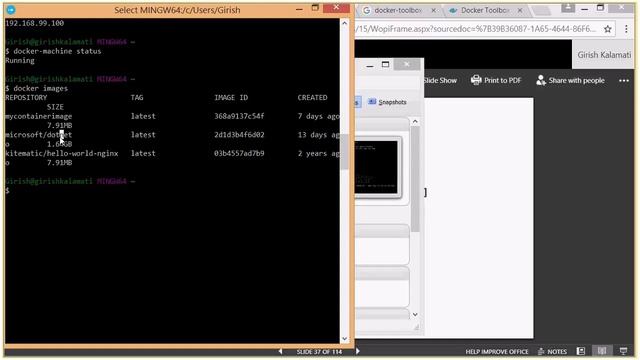Screen dimensions: 640x360
Task: Click the person icon beside Share with people
Action: click(541, 80)
